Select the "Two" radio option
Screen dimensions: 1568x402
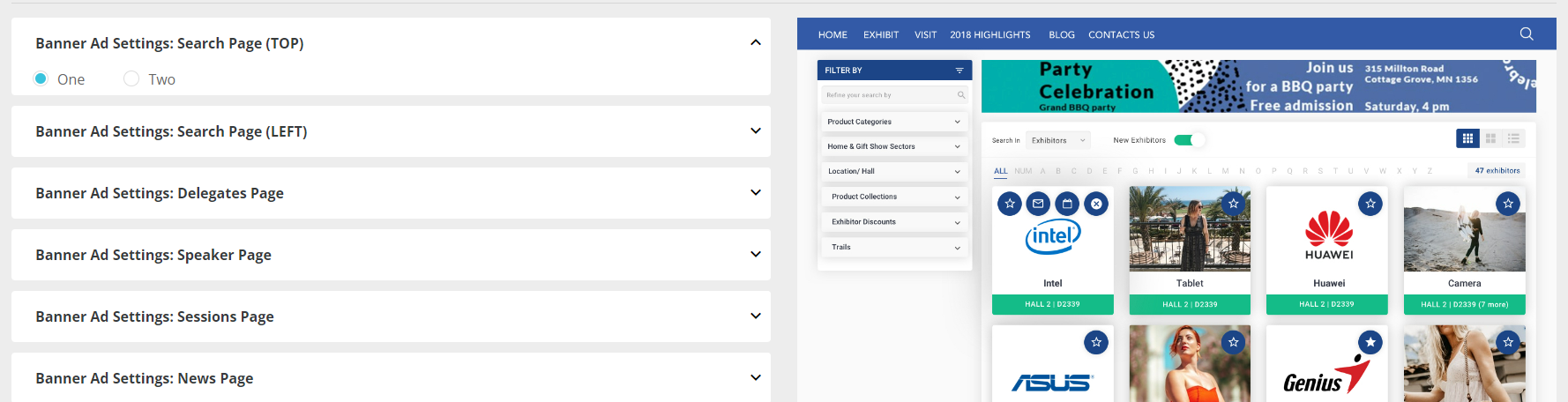[x=131, y=78]
